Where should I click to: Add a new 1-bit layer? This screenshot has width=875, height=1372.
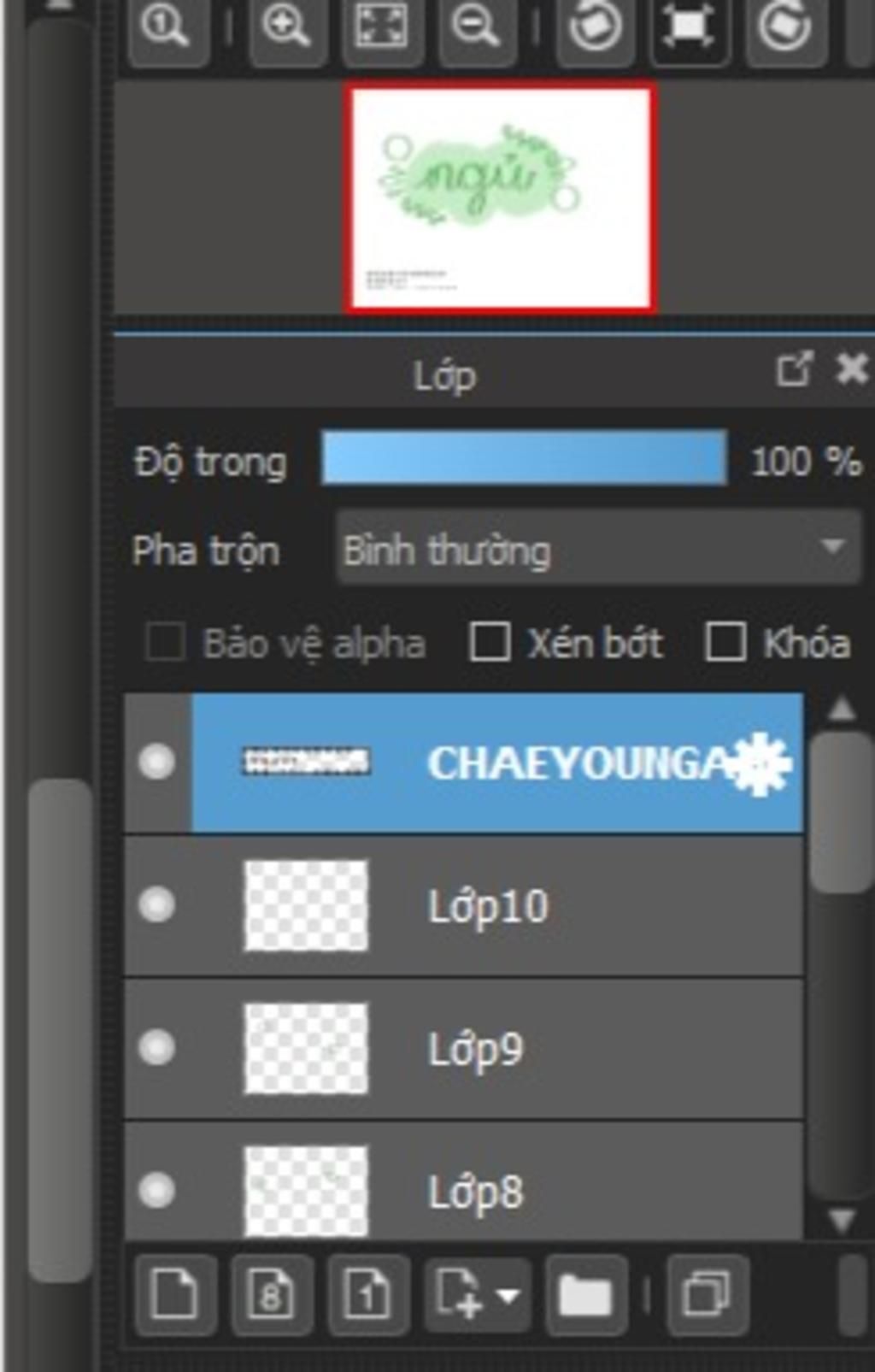pos(367,1295)
